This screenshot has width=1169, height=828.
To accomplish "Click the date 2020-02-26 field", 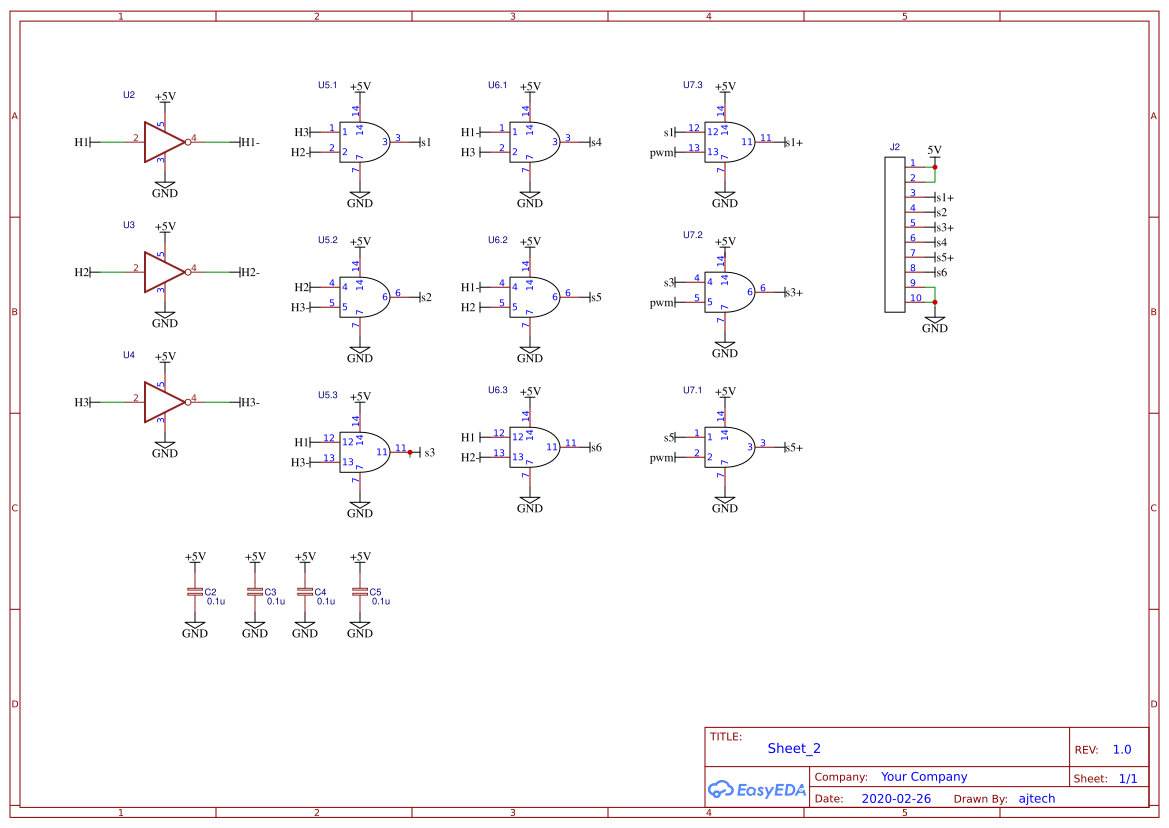I will [x=897, y=798].
